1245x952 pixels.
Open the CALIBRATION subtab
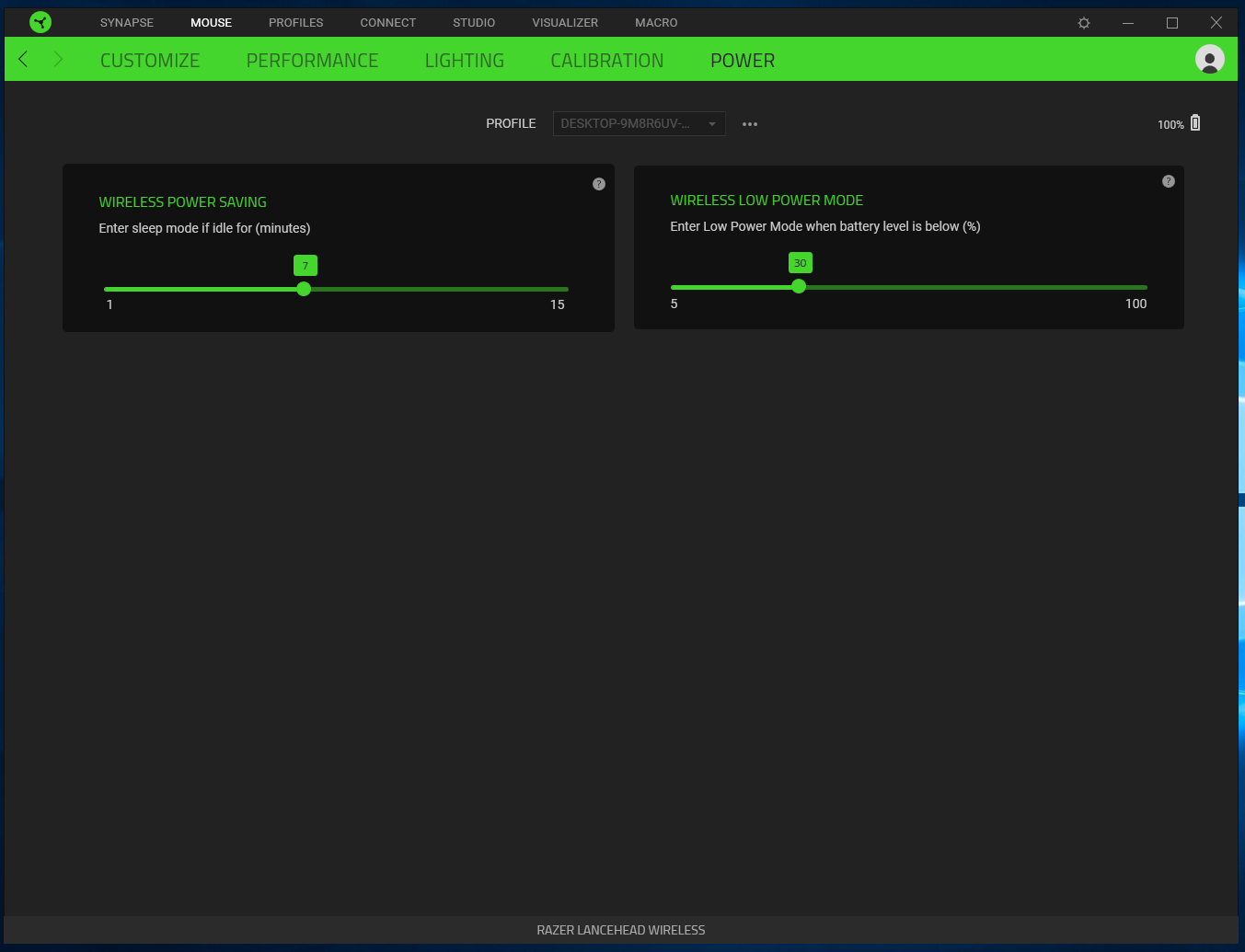click(606, 60)
